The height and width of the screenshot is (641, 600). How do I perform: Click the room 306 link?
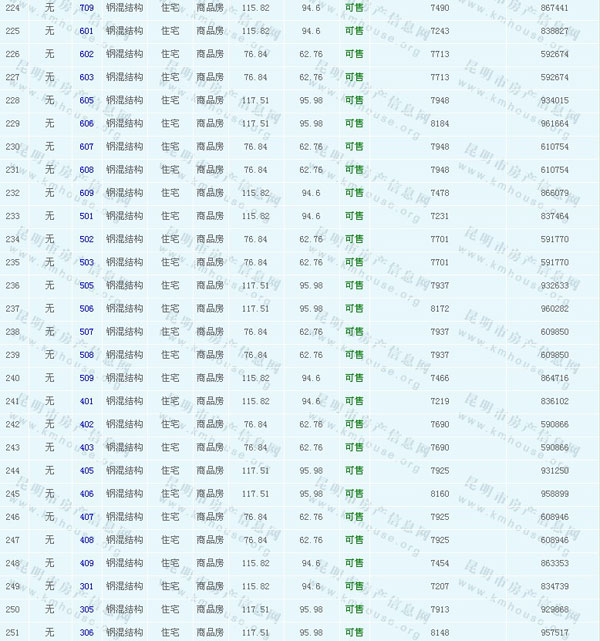(86, 633)
